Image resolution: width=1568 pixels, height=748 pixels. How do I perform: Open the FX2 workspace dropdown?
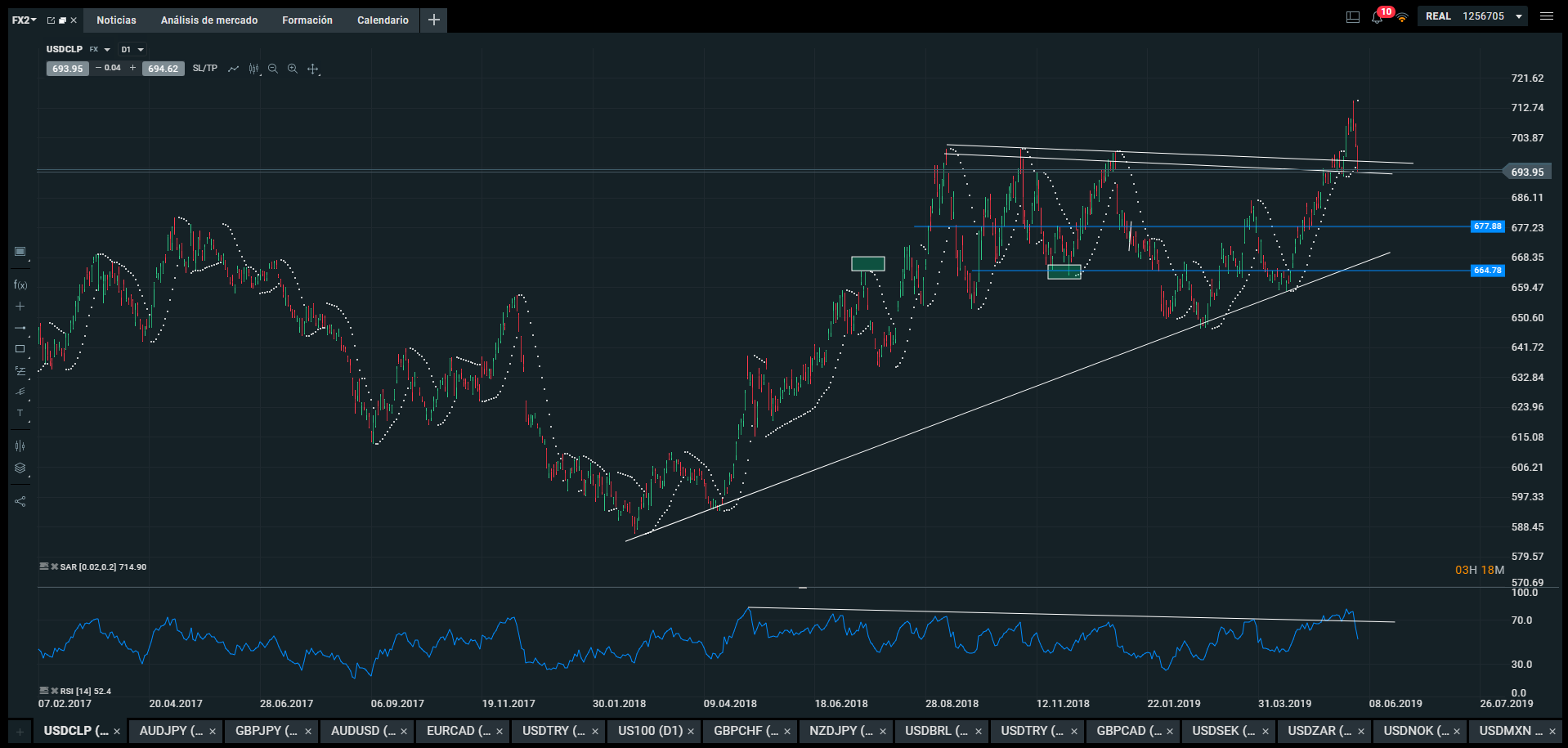coord(24,20)
